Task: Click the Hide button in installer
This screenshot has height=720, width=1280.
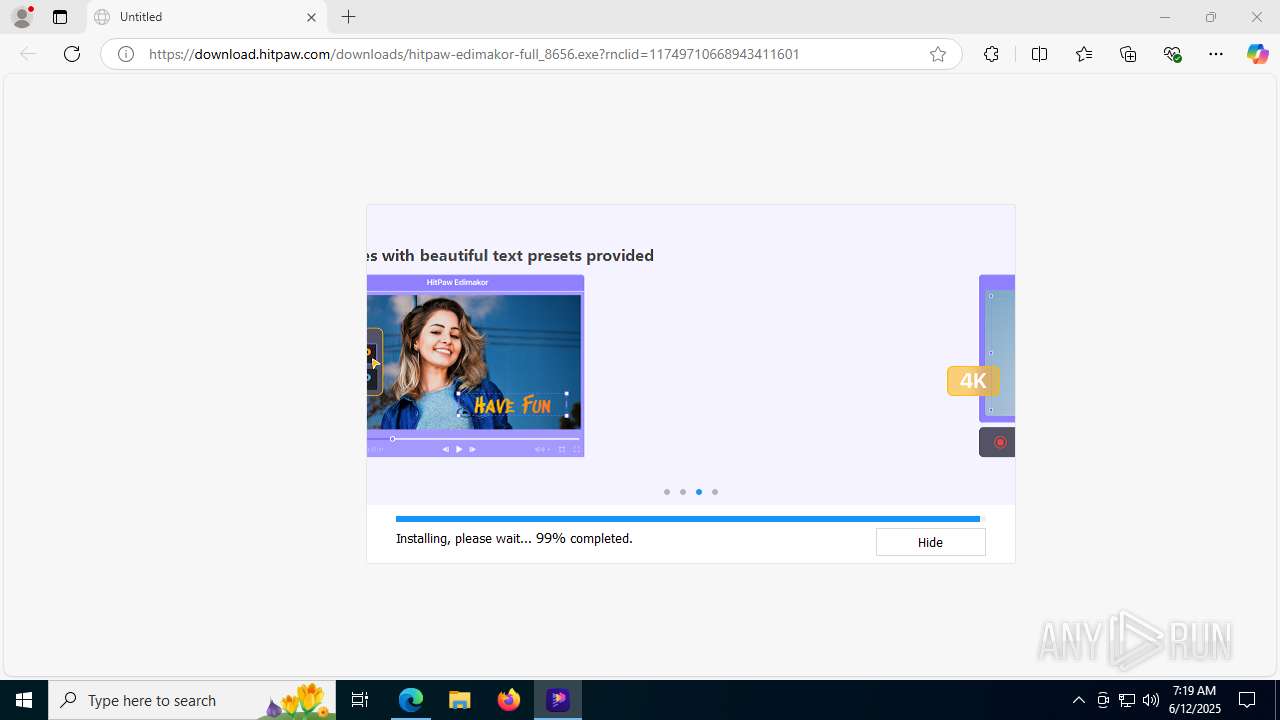Action: 930,542
